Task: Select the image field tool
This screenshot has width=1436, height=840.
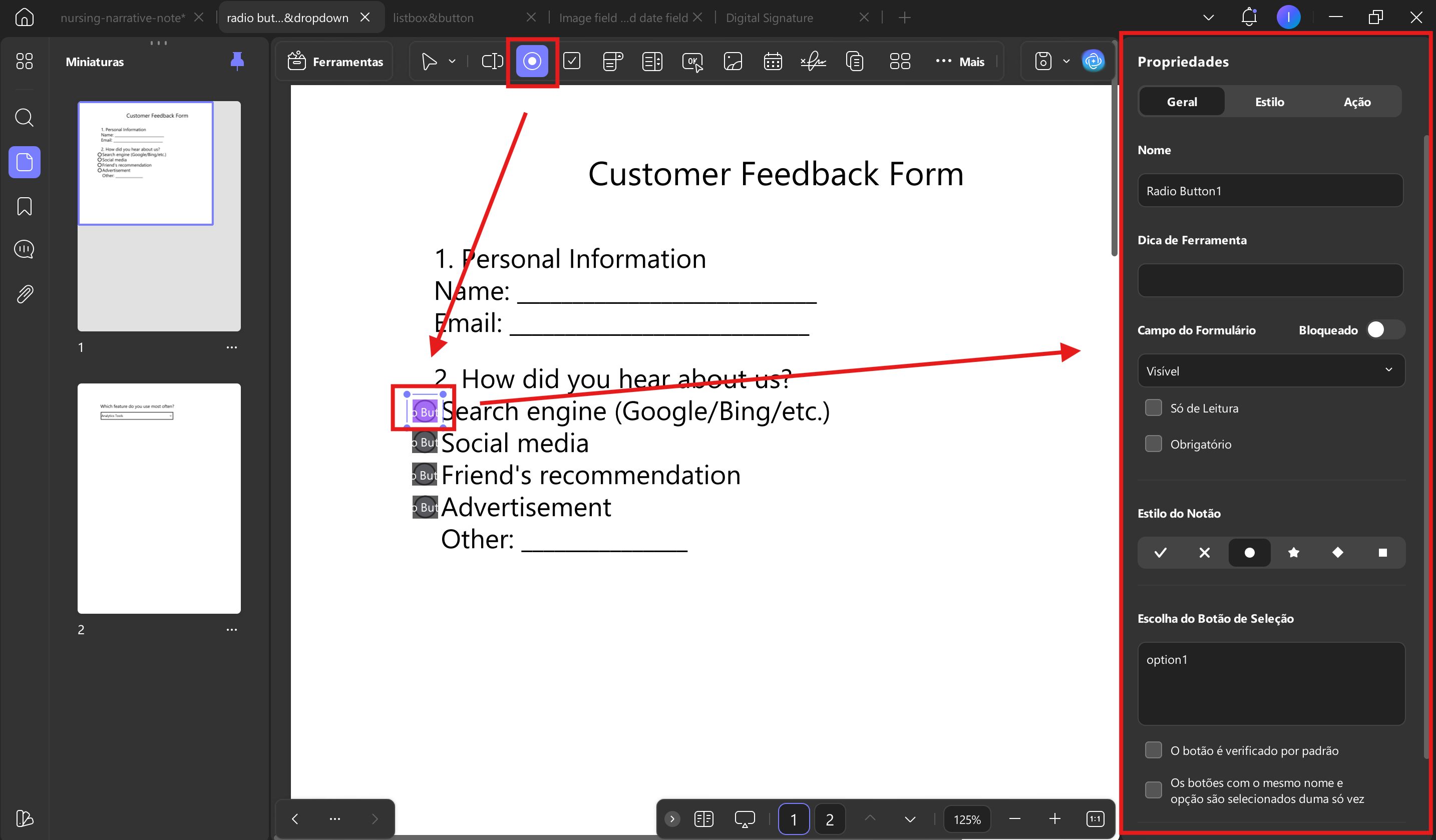Action: pyautogui.click(x=732, y=61)
